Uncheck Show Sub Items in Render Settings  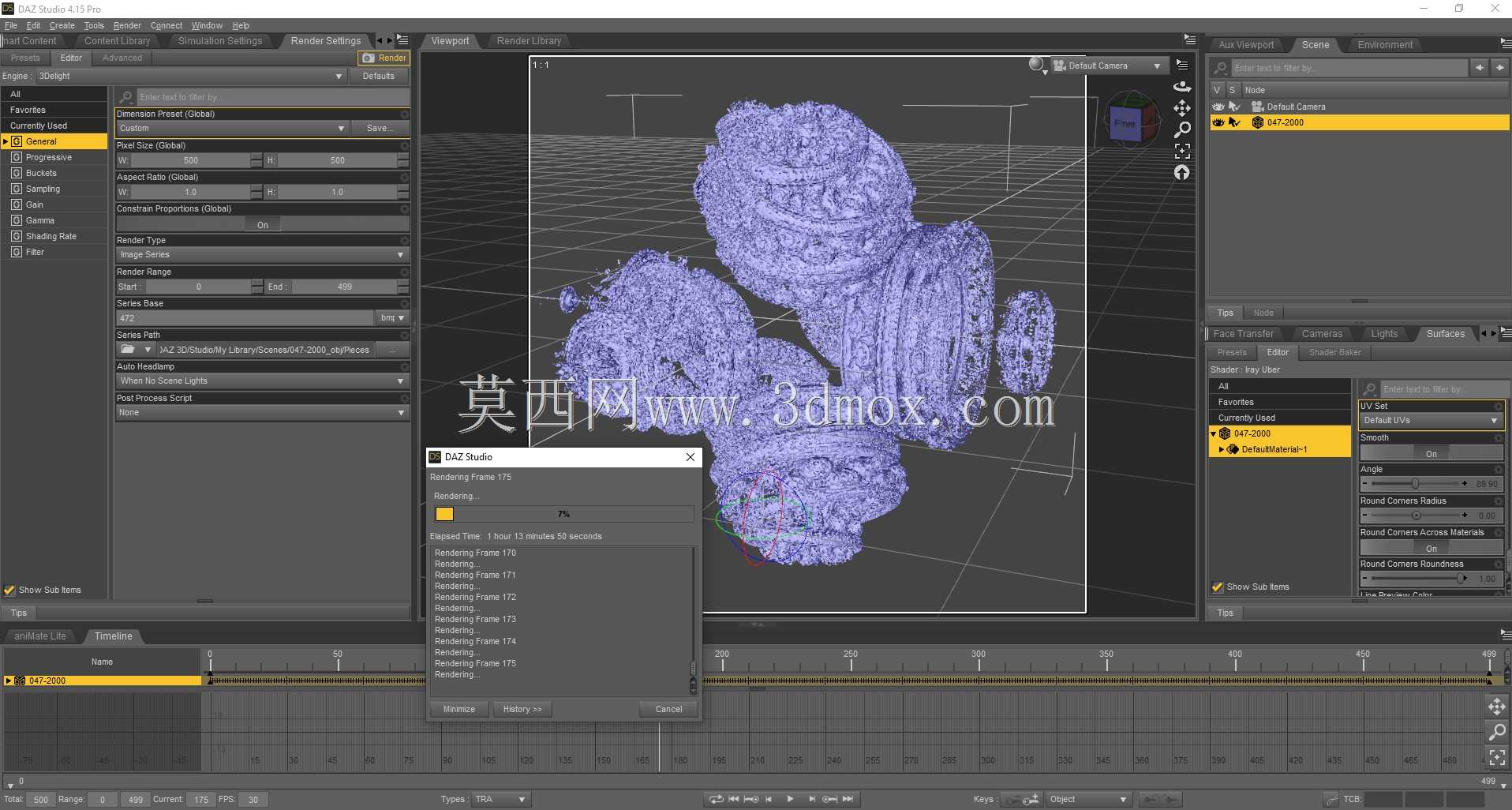(9, 590)
